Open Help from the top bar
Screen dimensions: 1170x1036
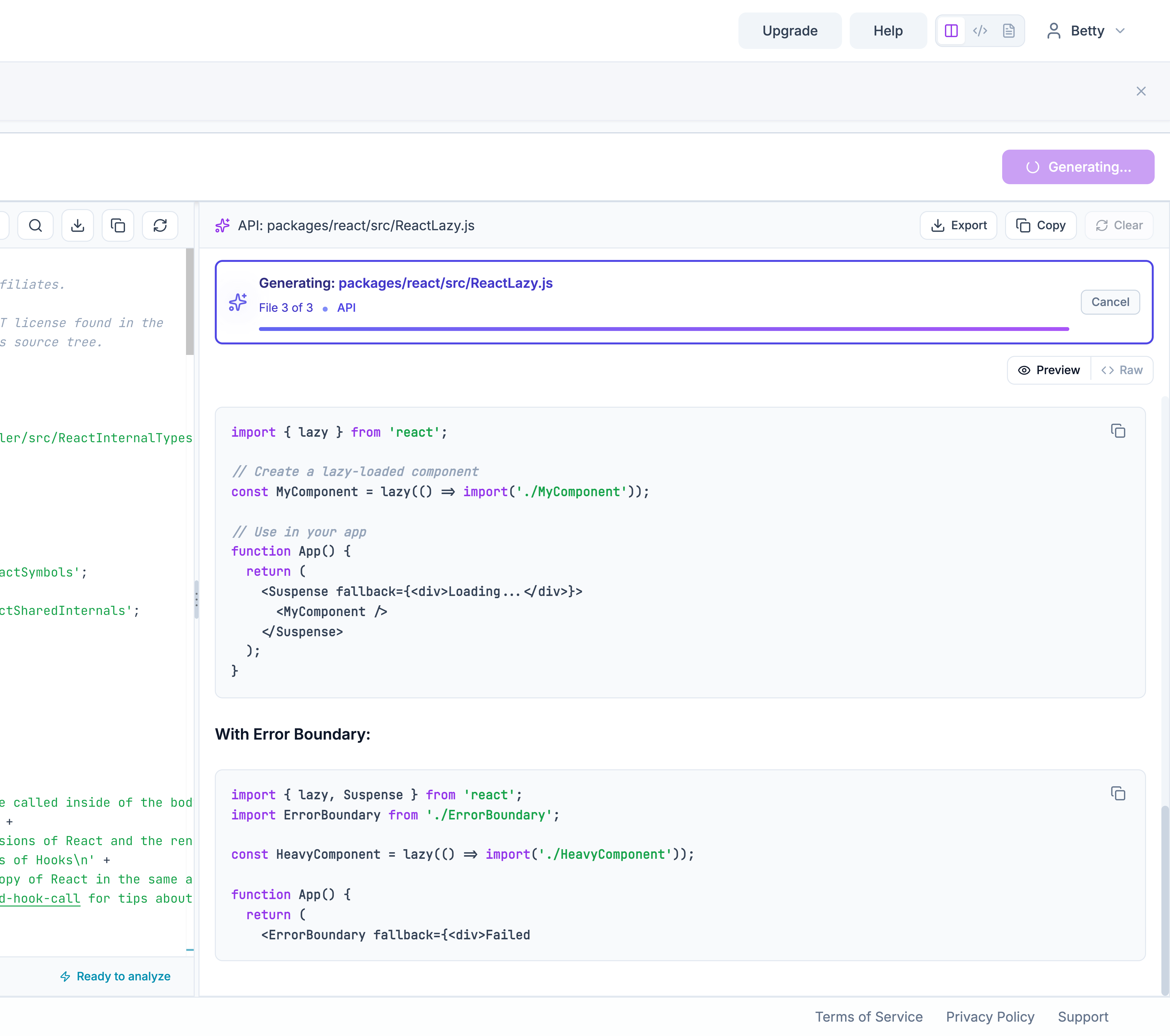(x=887, y=31)
